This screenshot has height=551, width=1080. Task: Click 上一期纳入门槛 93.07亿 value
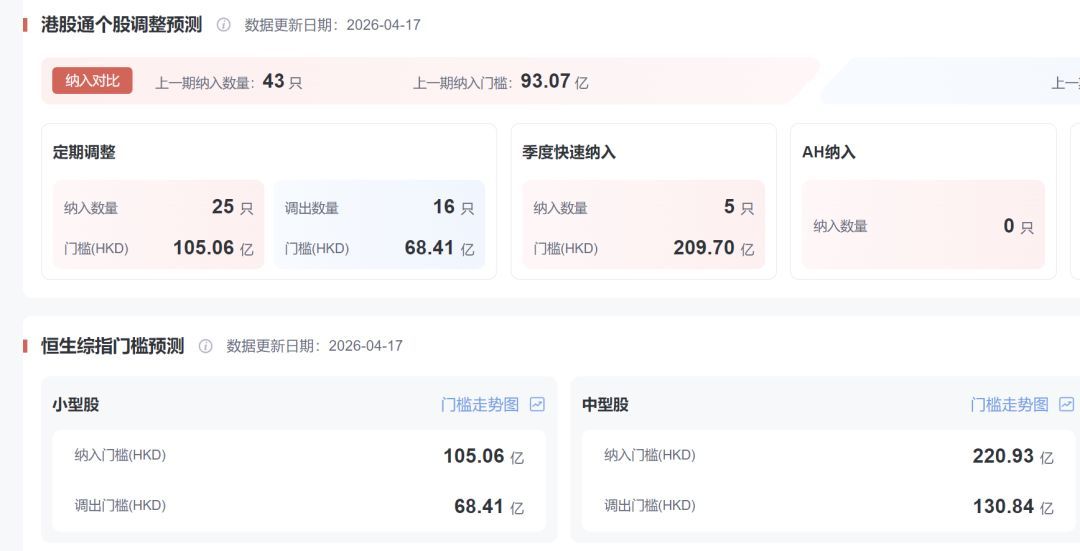(x=545, y=82)
